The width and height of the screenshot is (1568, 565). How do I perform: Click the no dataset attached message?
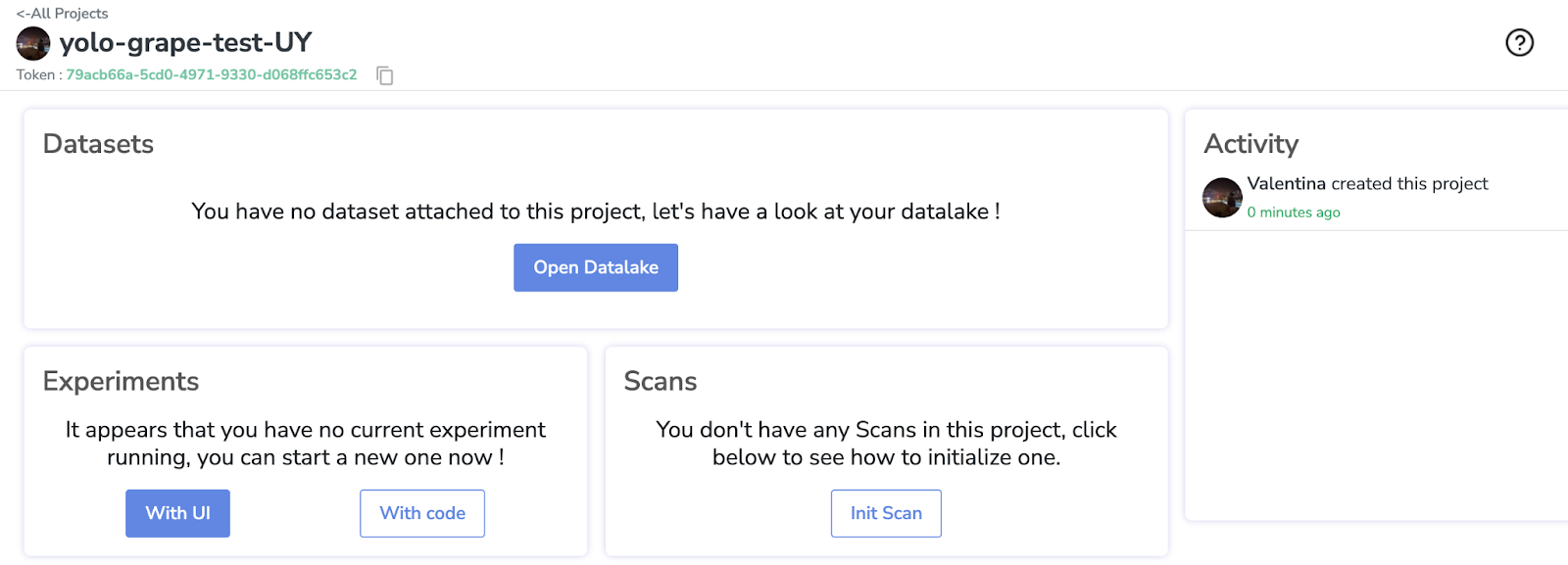(x=596, y=212)
